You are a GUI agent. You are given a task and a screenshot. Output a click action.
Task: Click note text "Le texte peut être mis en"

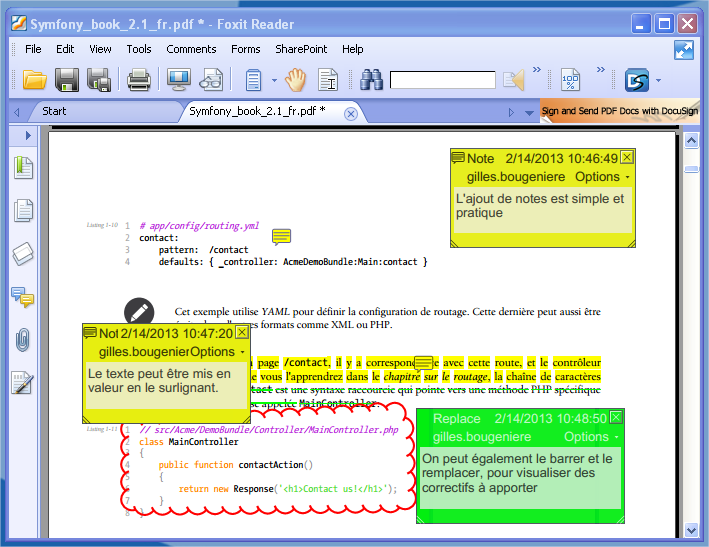pyautogui.click(x=159, y=374)
